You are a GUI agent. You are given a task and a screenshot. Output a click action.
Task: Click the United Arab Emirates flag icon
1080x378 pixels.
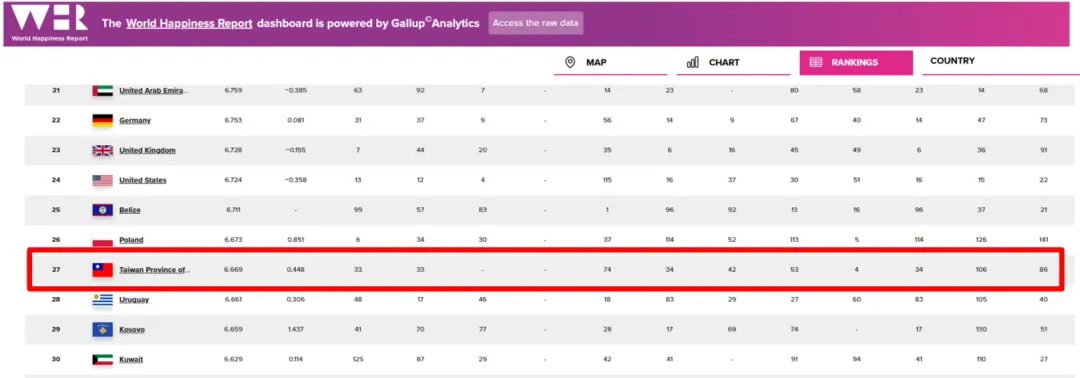coord(102,91)
